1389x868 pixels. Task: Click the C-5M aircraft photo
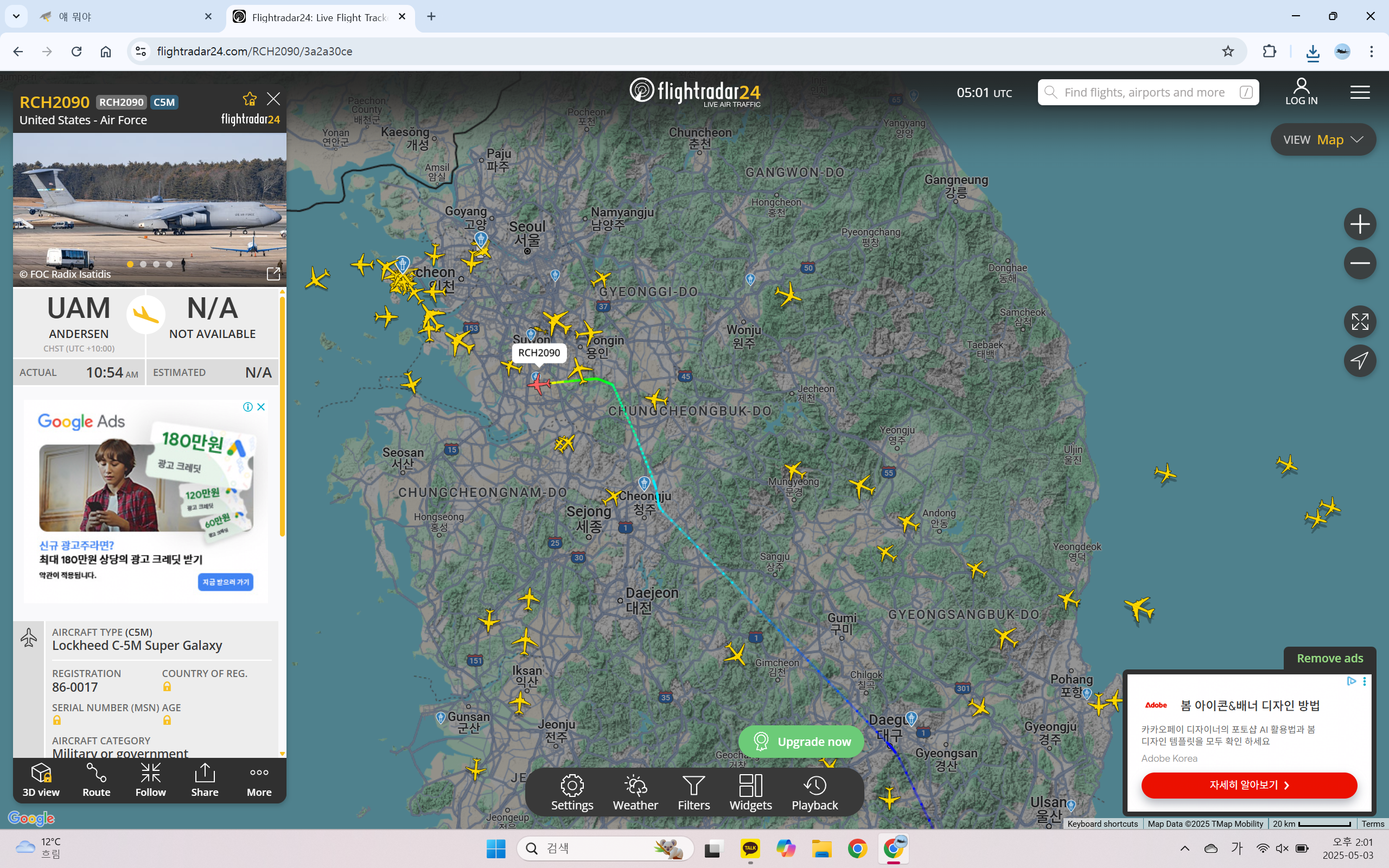pos(150,209)
